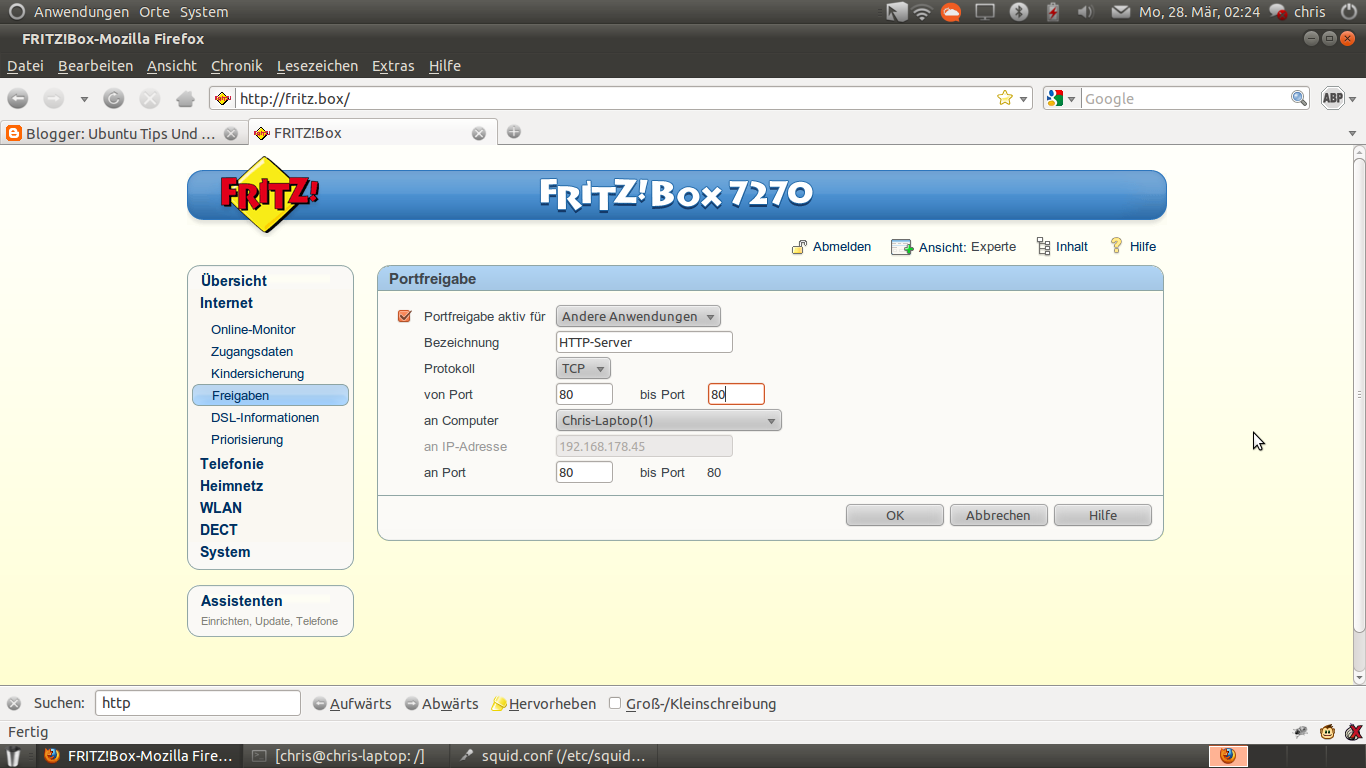Open DSL-Informationen in sidebar

tap(265, 418)
